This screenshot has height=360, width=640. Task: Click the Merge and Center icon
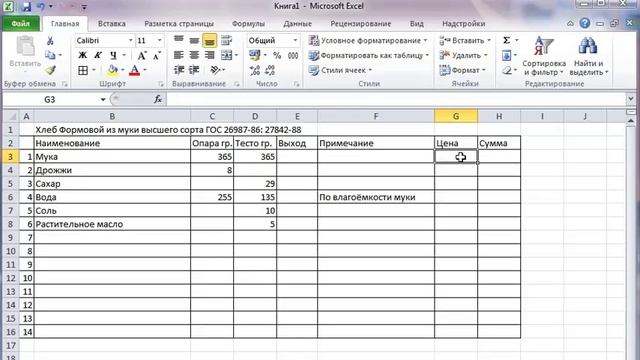click(x=227, y=55)
